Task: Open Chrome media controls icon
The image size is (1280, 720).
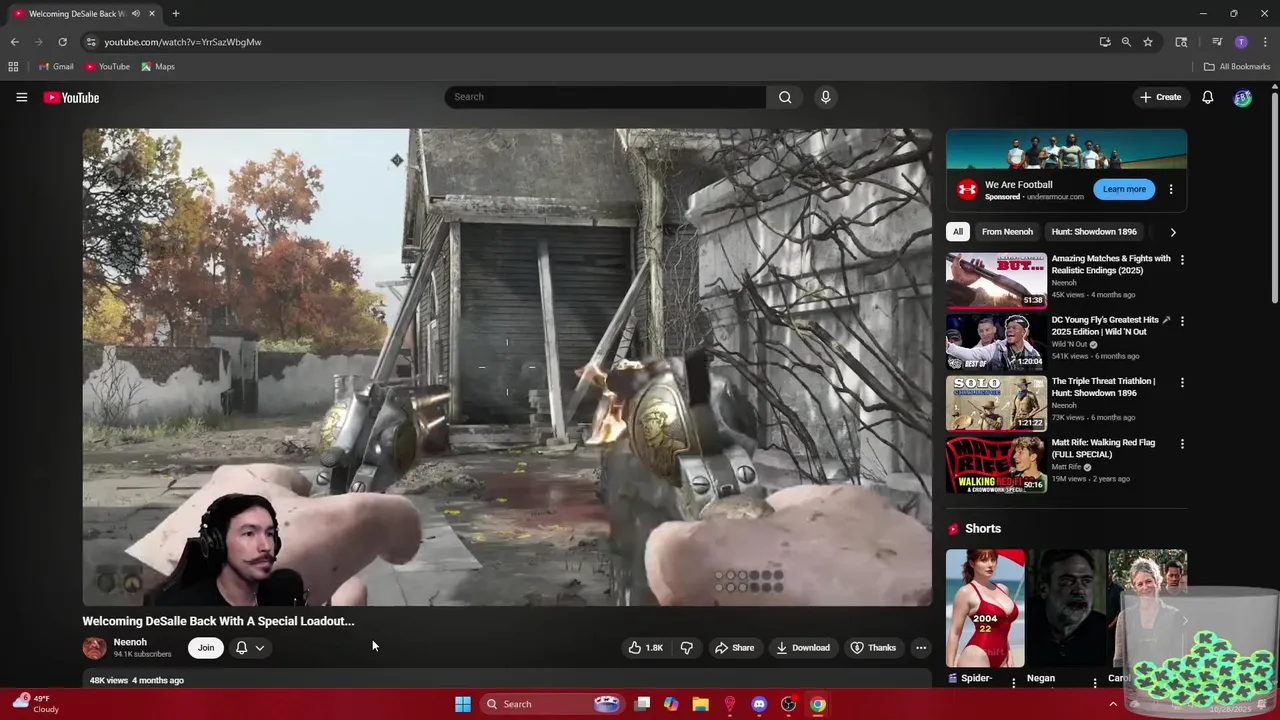Action: [x=1217, y=42]
